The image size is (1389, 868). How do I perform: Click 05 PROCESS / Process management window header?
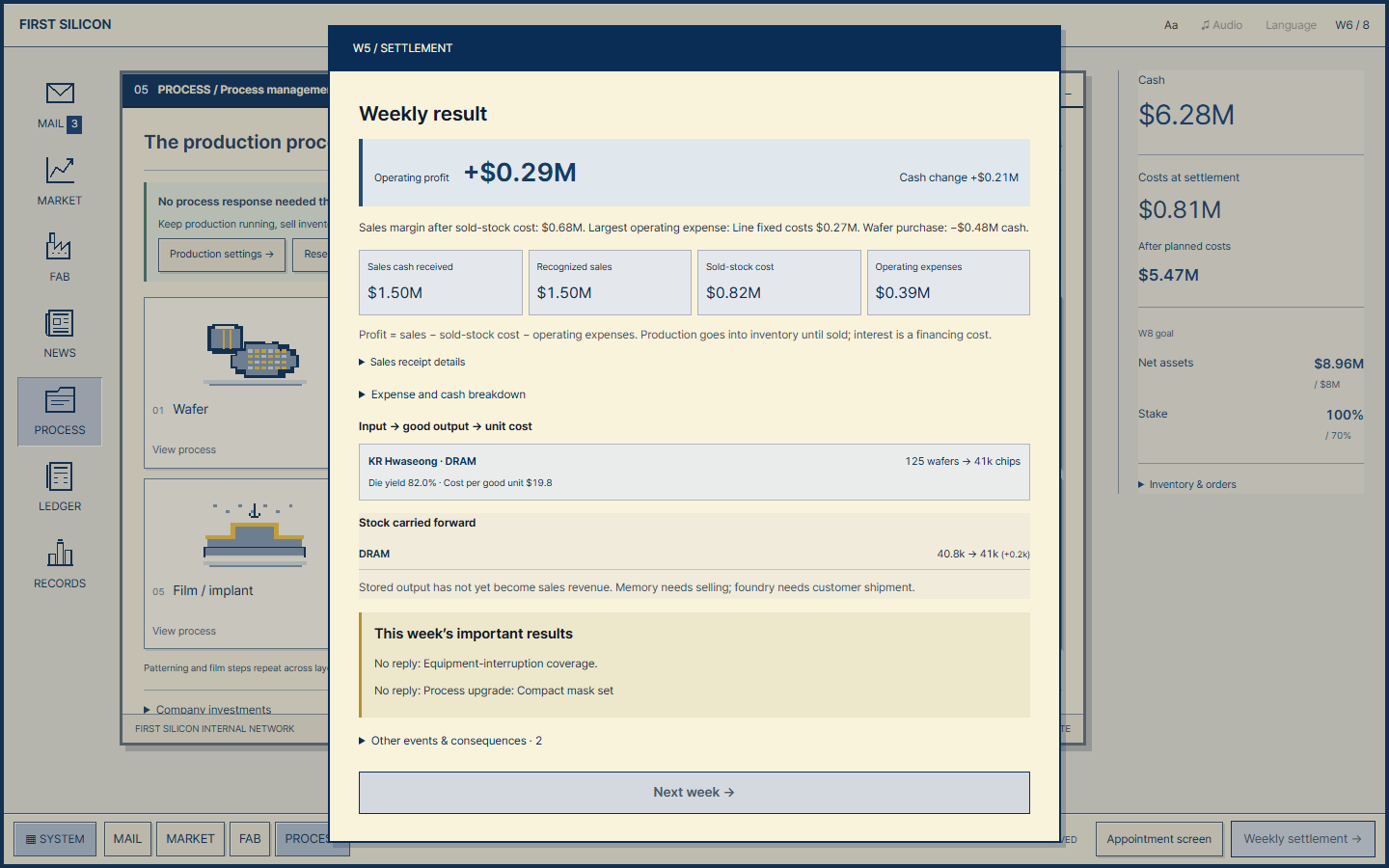[x=226, y=90]
